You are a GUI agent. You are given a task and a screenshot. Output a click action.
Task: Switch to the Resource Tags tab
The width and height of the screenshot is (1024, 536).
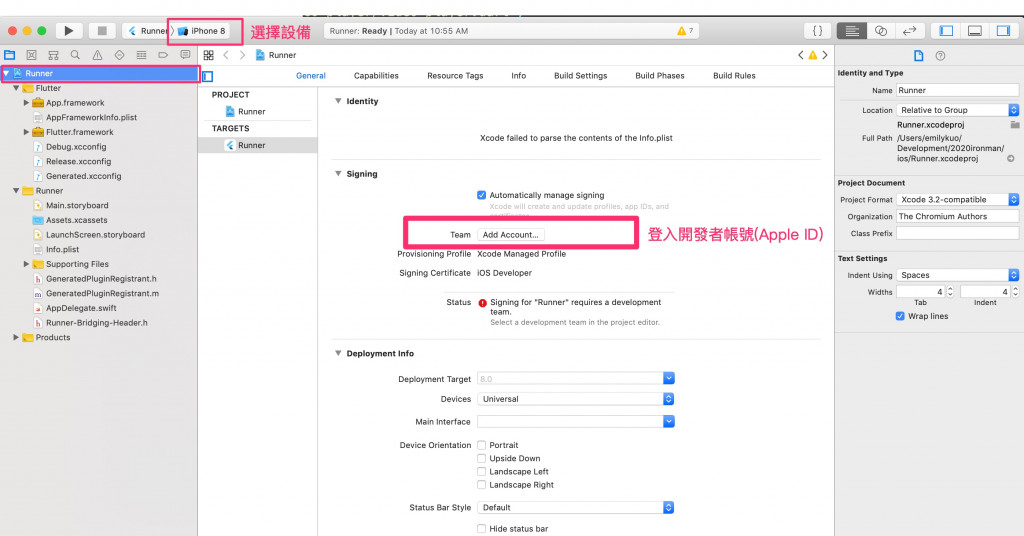(x=455, y=76)
